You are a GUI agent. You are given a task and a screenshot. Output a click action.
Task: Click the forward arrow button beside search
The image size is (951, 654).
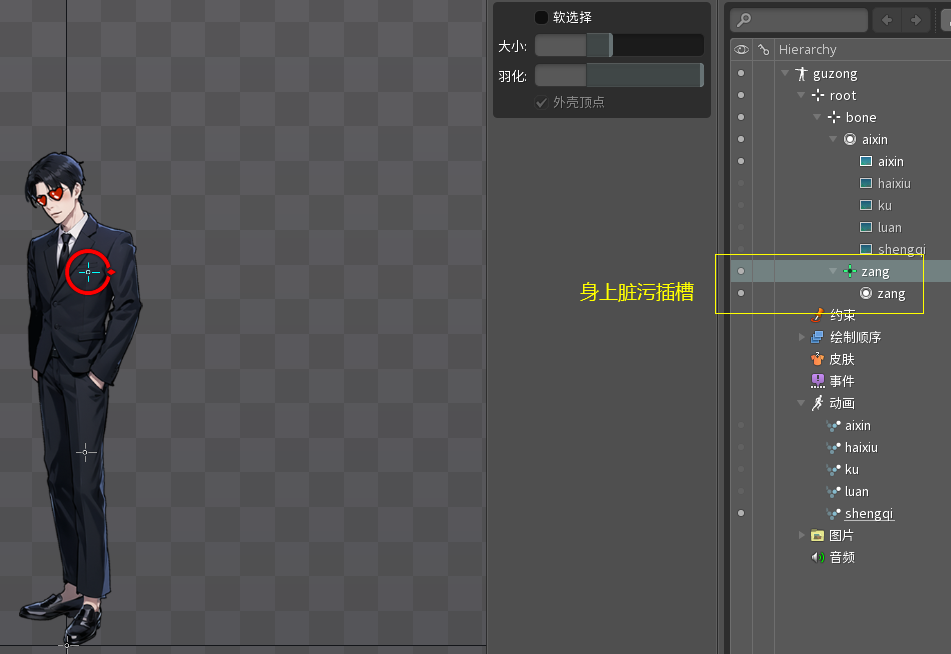coord(914,20)
